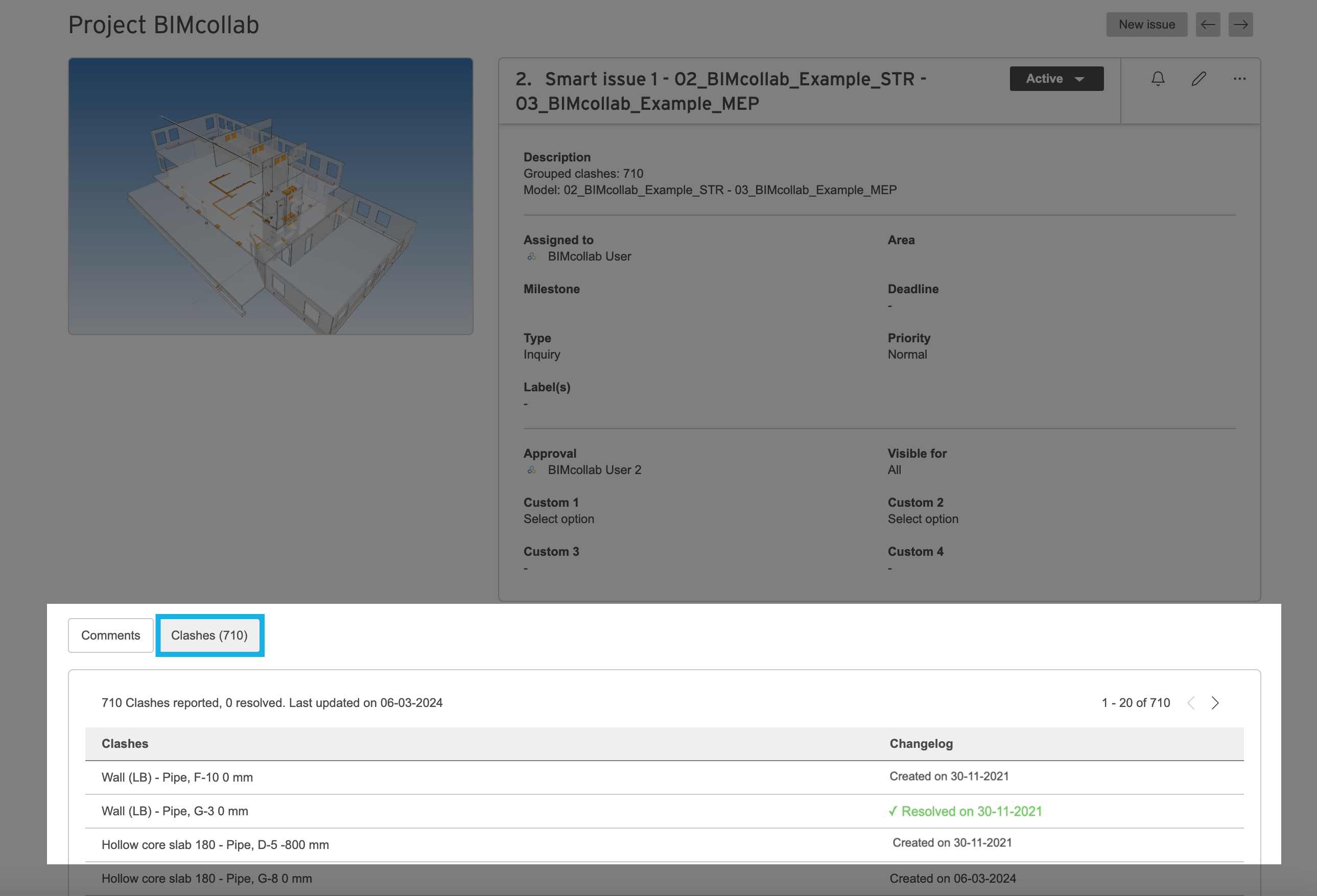
Task: Click the BIMcollab User assignee name
Action: tap(590, 256)
